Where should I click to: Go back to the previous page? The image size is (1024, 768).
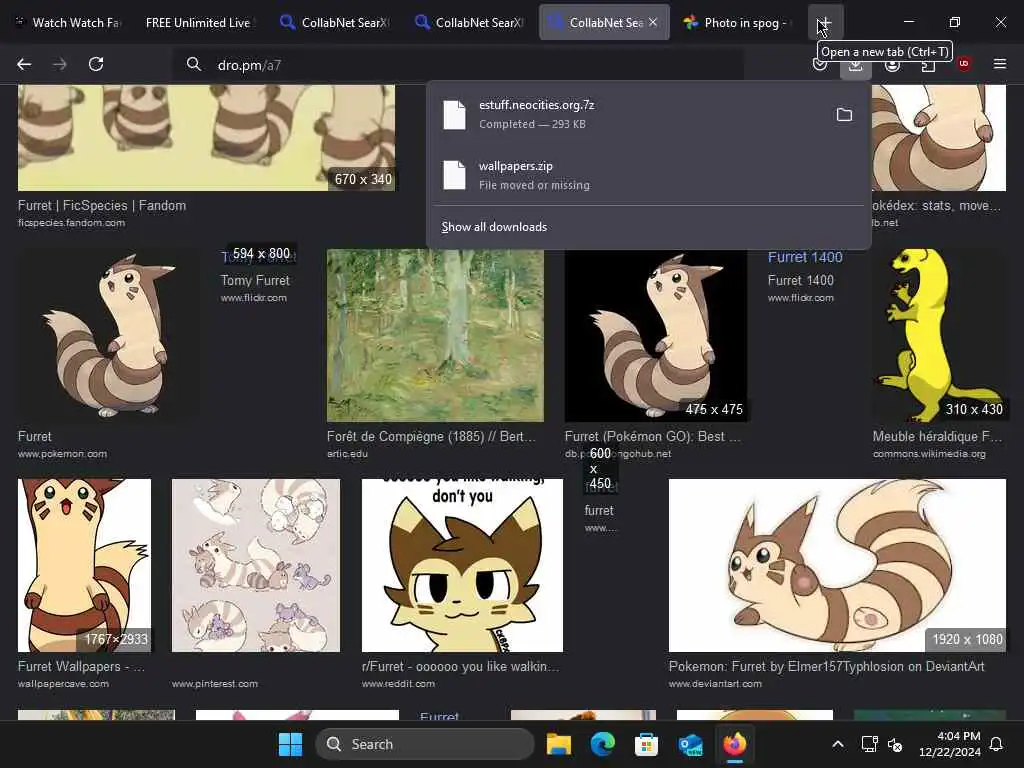(x=24, y=64)
